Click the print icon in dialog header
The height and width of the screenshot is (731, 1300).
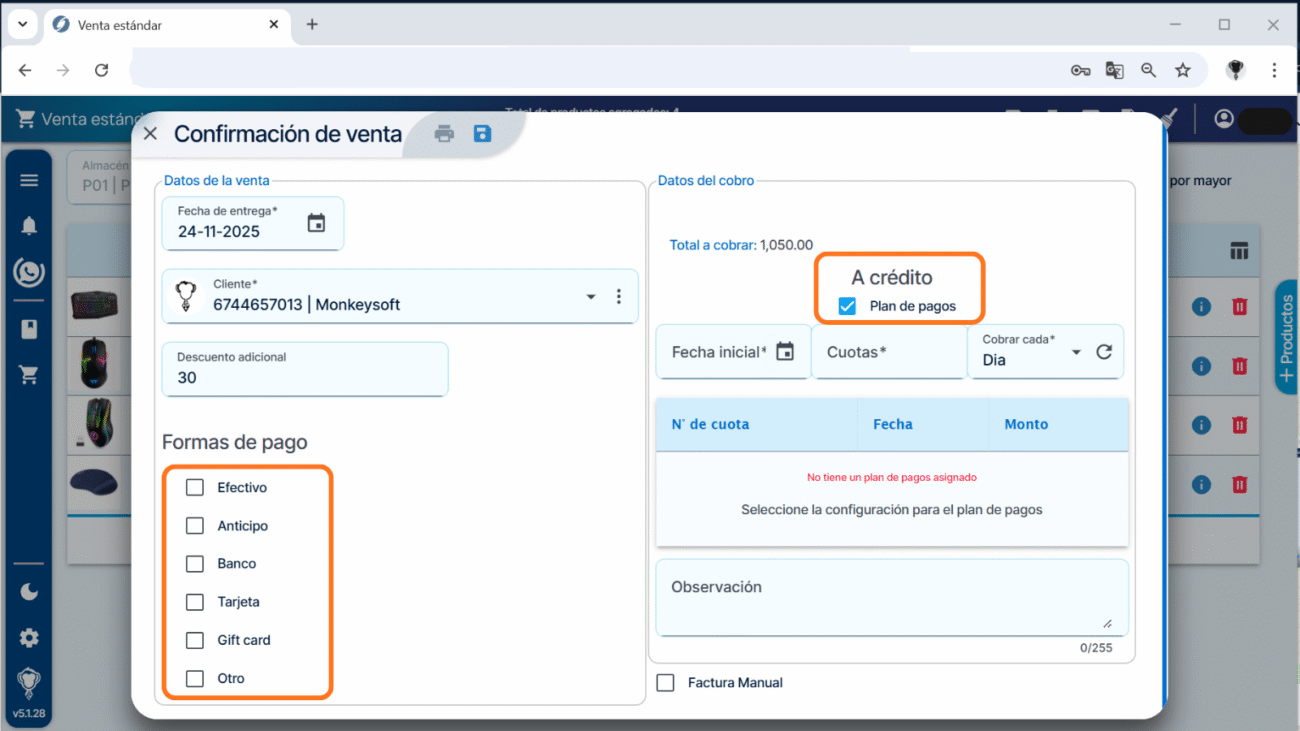[444, 134]
